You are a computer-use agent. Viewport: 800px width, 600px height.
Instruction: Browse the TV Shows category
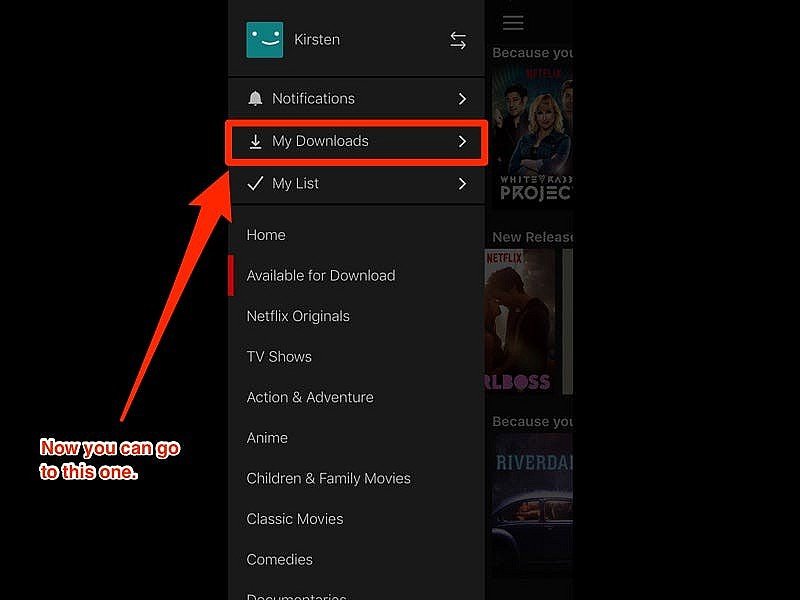point(279,357)
